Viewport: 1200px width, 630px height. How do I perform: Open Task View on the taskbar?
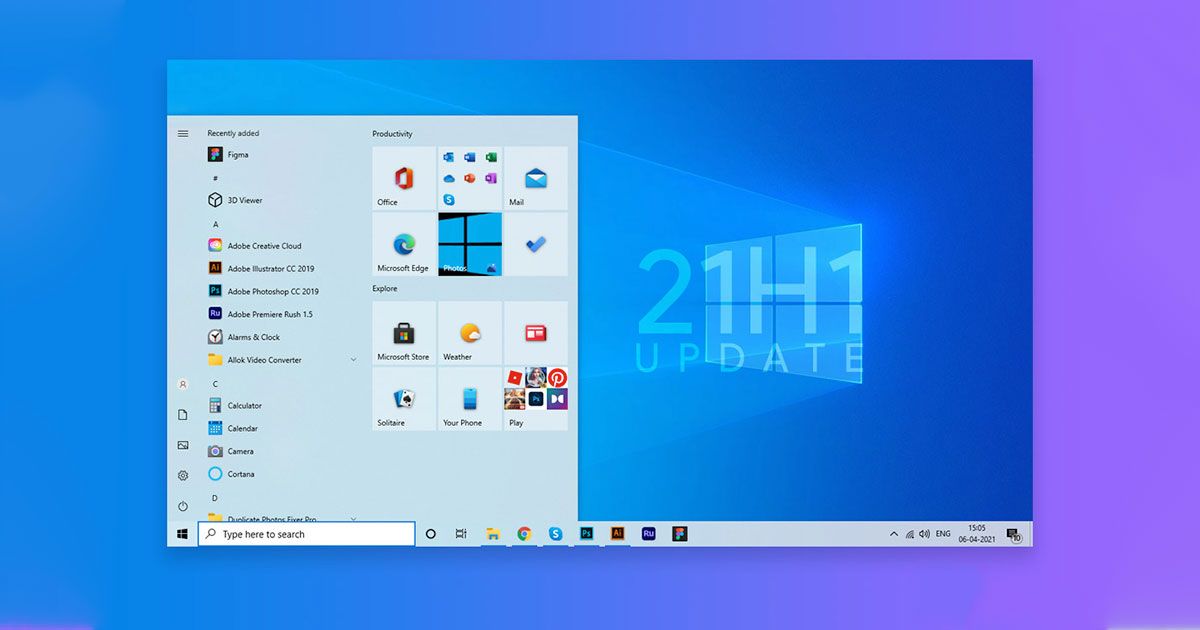tap(460, 534)
